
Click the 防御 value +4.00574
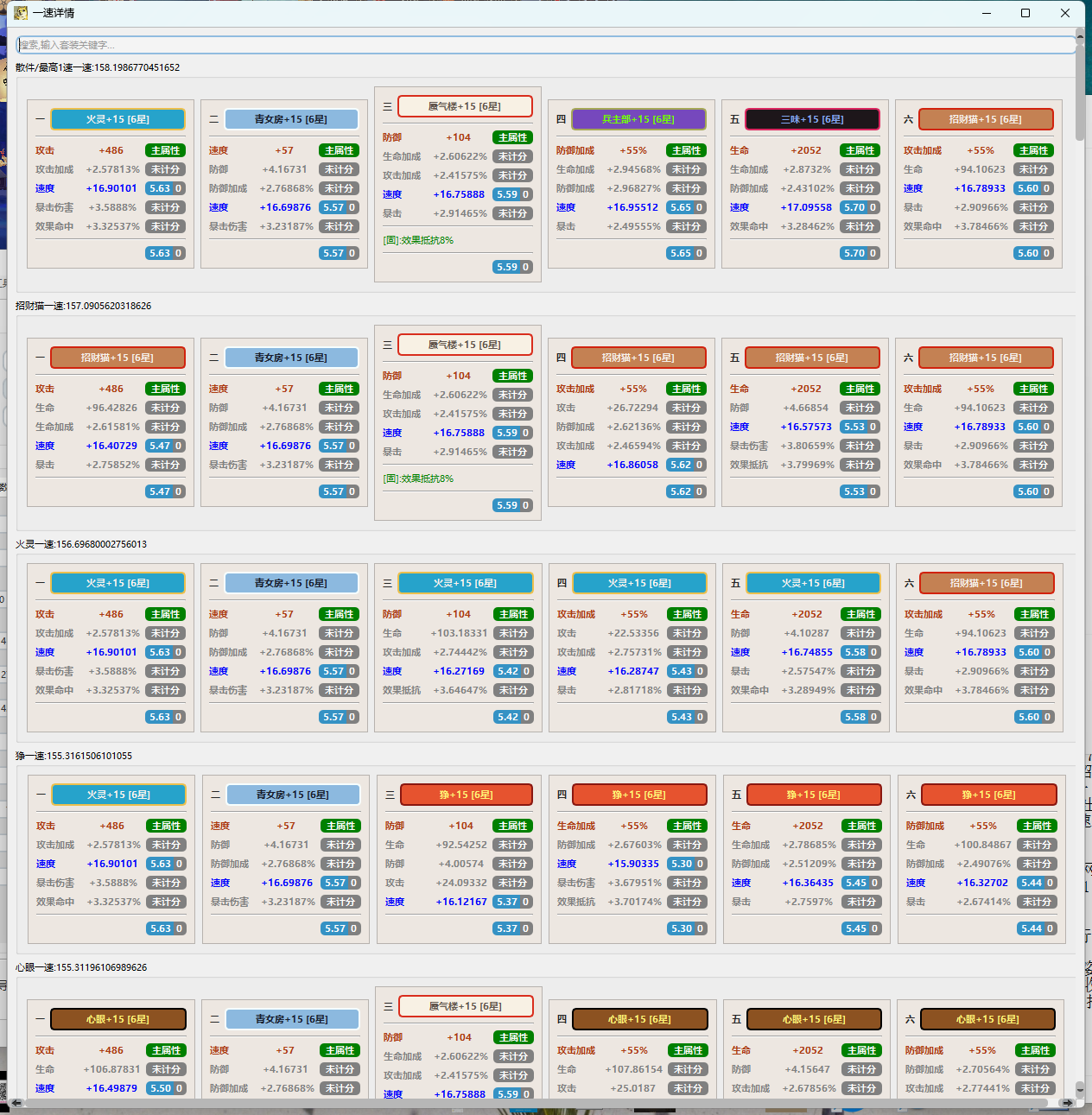tap(461, 864)
